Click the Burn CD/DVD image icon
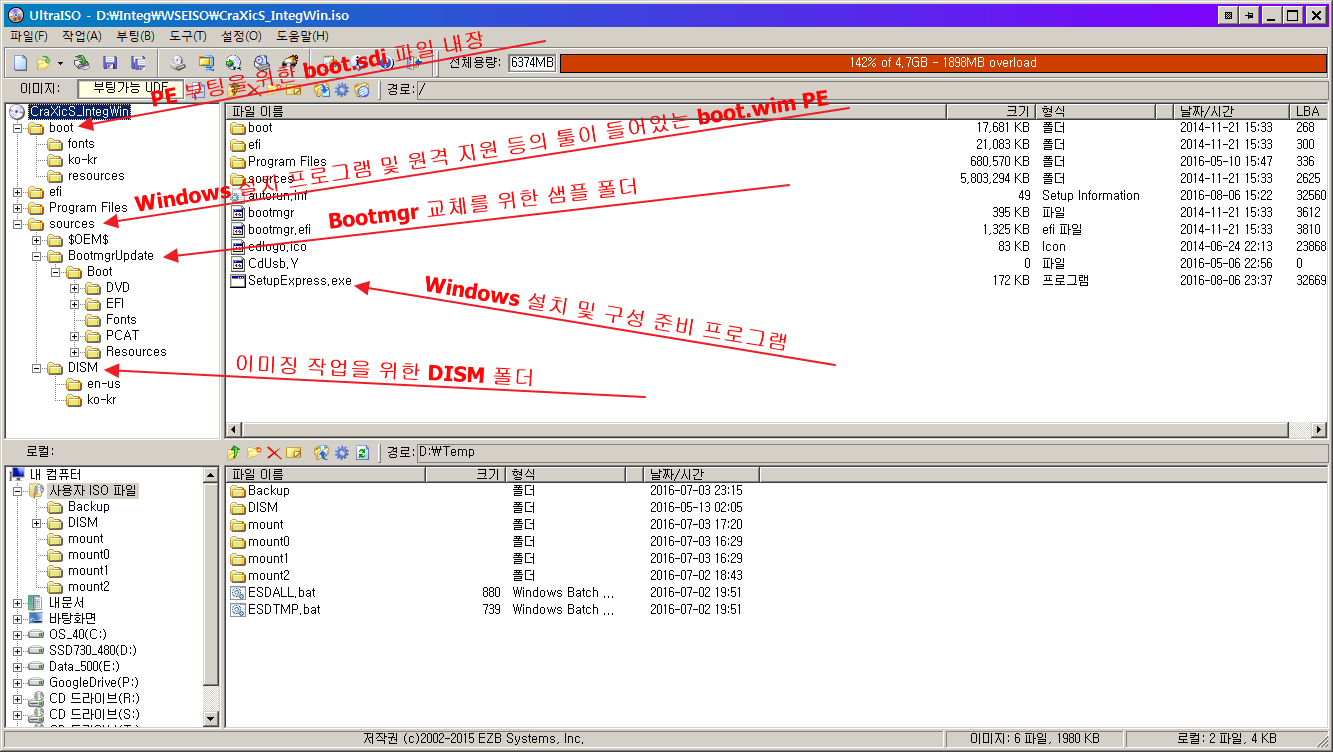 click(290, 63)
